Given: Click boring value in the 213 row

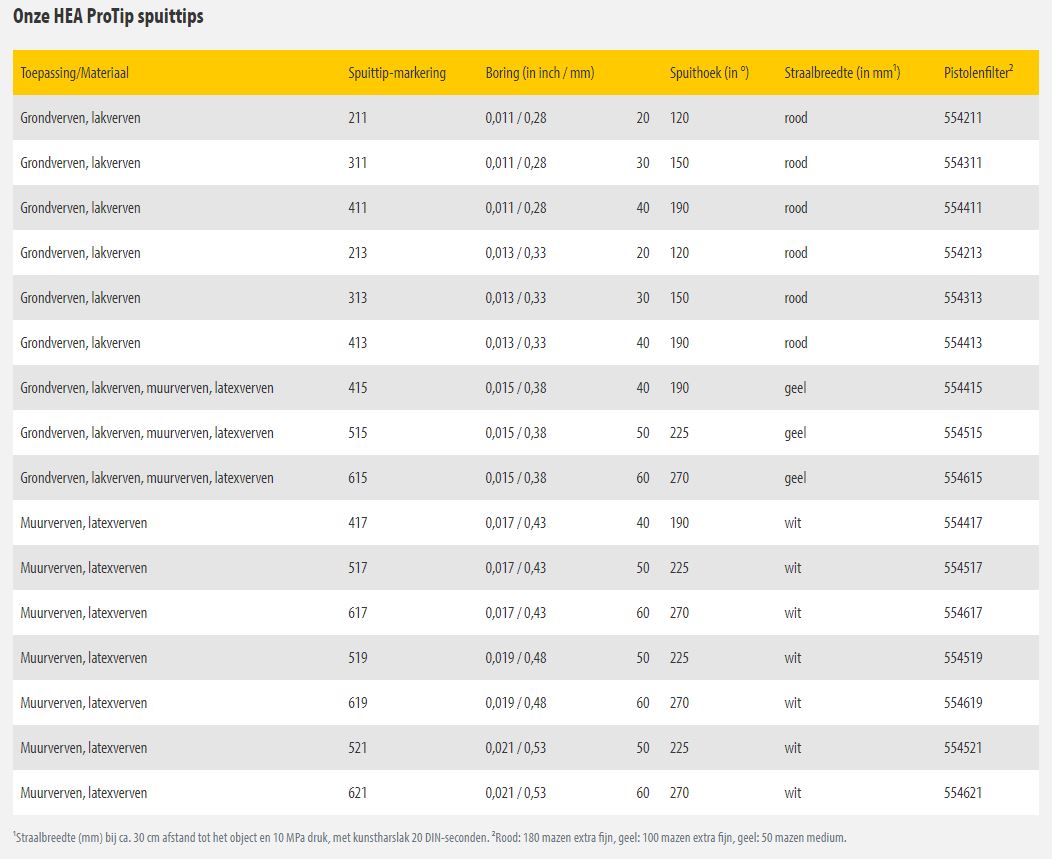Looking at the screenshot, I should (516, 253).
